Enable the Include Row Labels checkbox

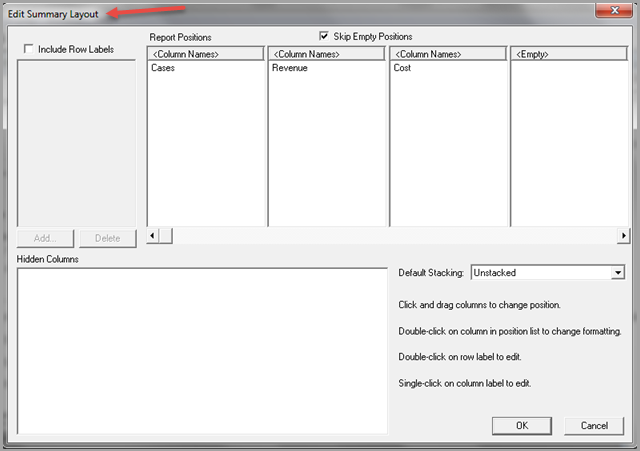point(28,48)
